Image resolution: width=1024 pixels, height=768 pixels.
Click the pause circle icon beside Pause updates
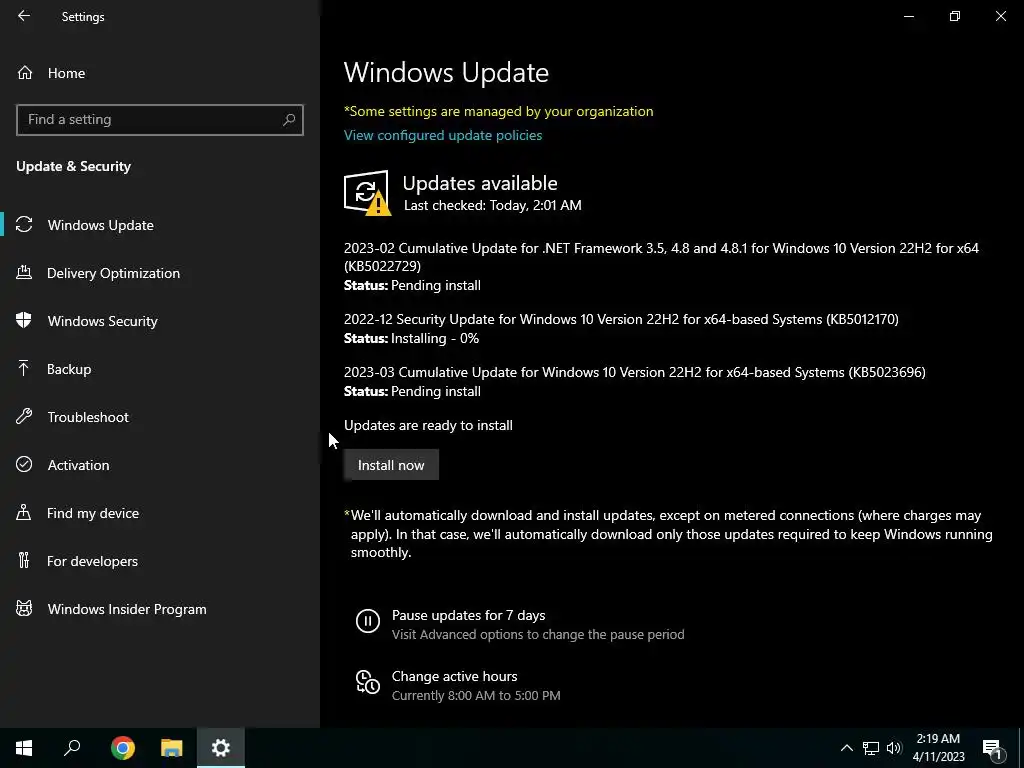click(x=368, y=620)
